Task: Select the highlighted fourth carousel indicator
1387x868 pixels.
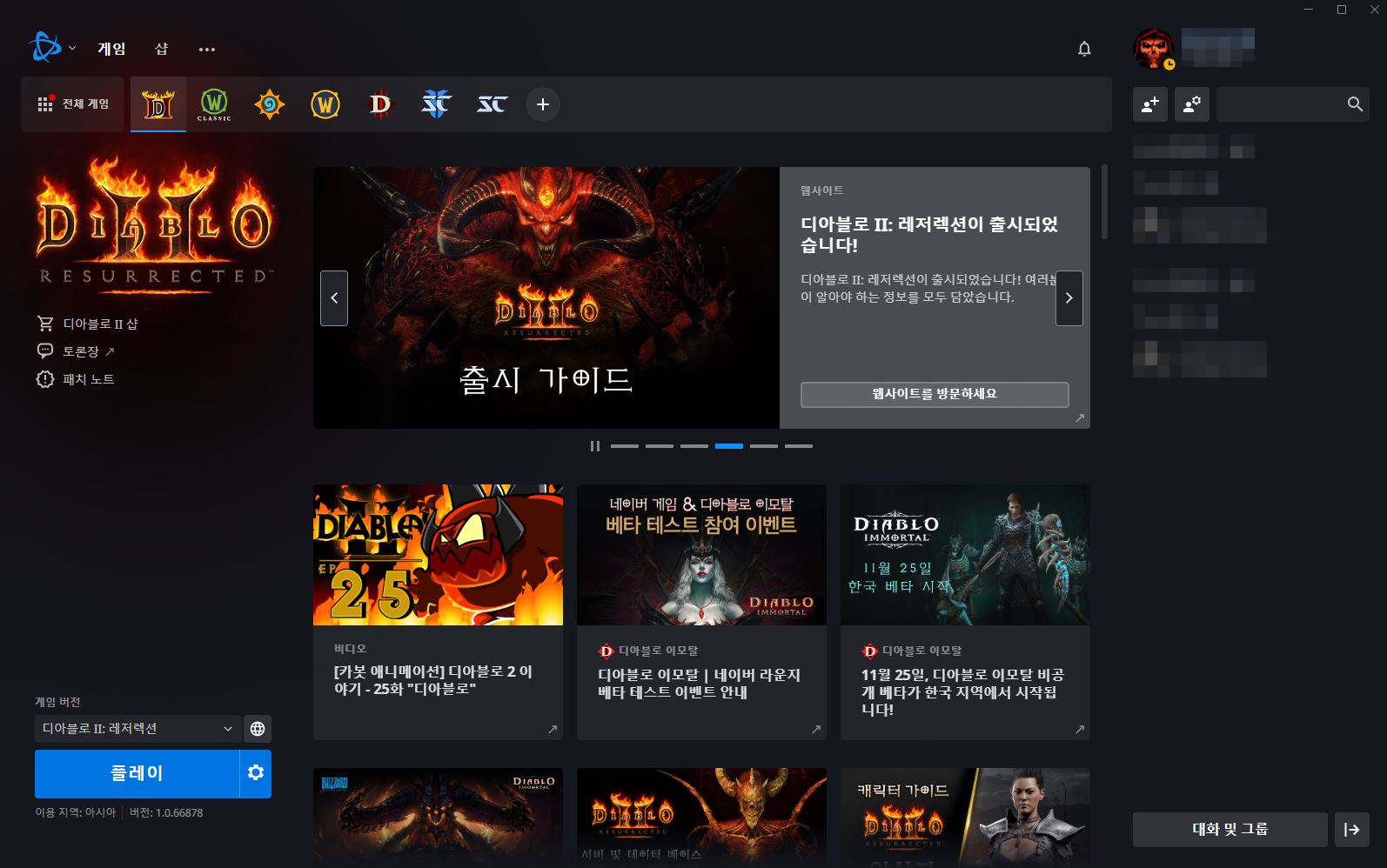Action: (x=729, y=446)
